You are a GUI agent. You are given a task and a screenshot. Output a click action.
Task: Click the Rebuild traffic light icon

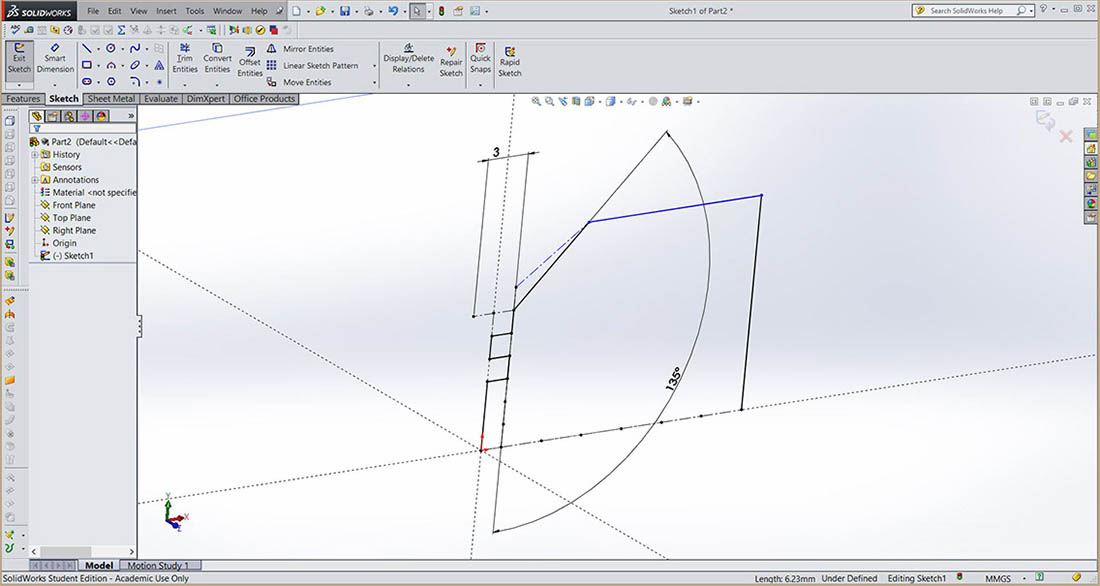pyautogui.click(x=441, y=11)
